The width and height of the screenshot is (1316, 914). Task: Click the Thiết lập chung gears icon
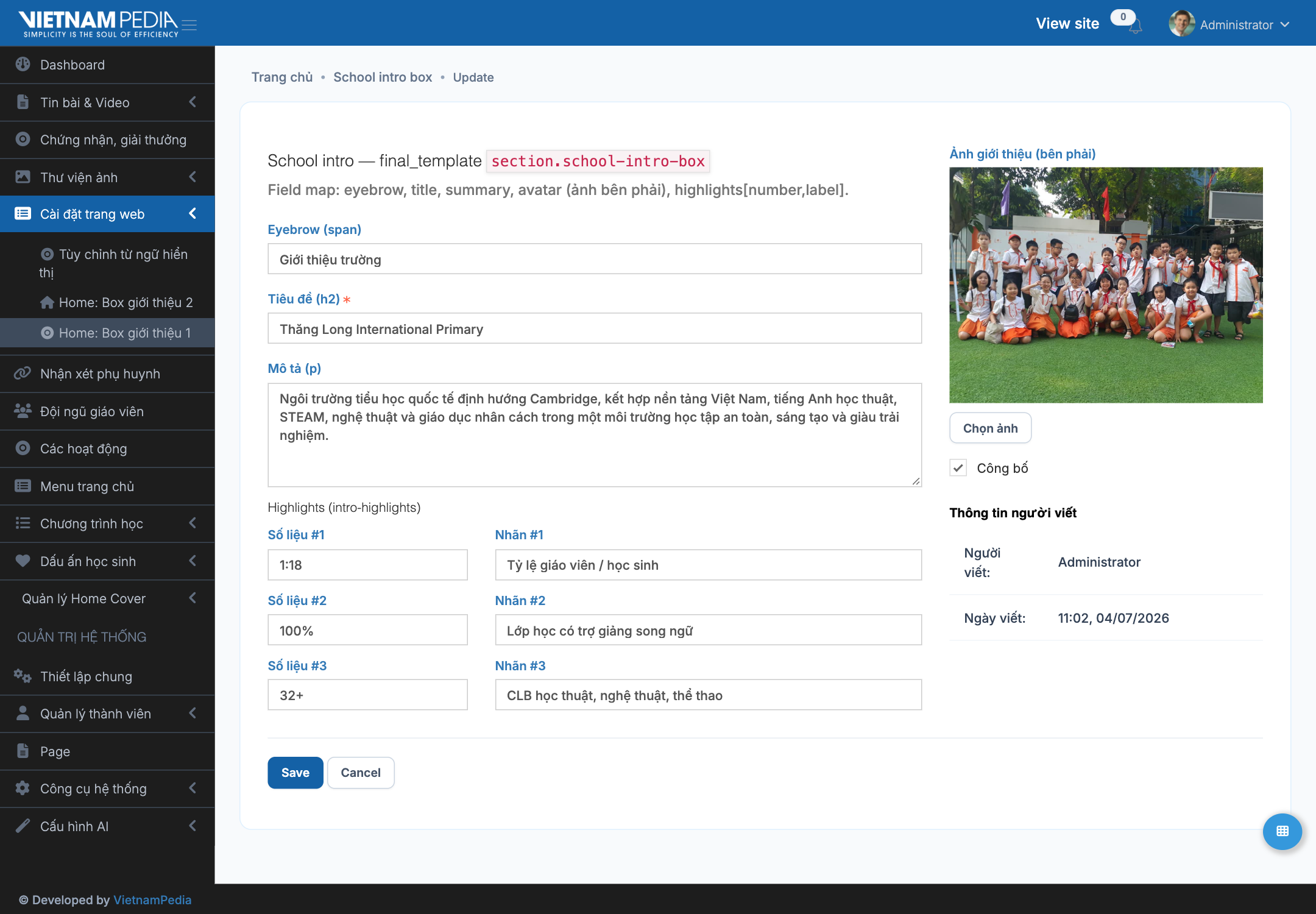[x=23, y=676]
